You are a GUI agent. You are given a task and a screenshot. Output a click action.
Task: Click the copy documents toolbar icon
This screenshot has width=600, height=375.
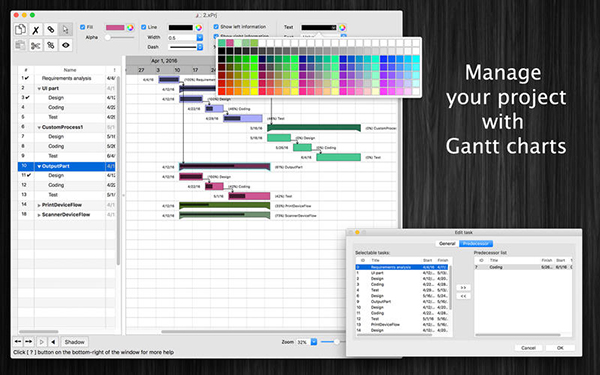pos(20,29)
